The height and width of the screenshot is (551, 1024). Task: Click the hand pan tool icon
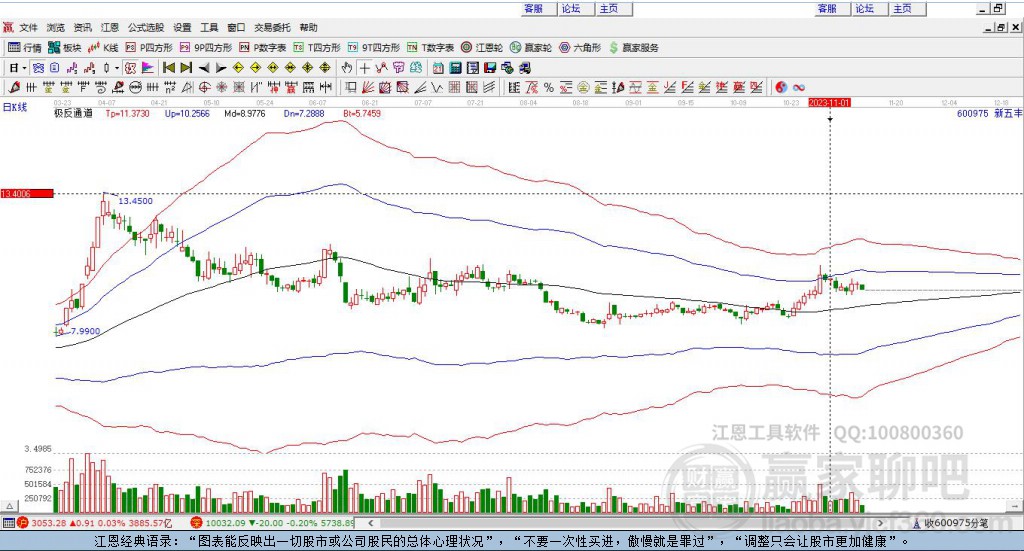[347, 68]
